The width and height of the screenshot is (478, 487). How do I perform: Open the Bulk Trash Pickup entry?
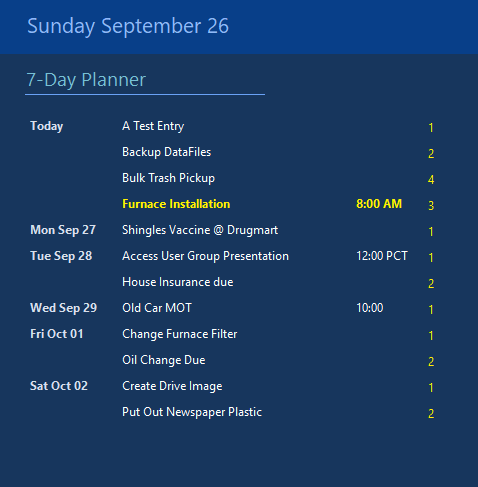[x=168, y=178]
